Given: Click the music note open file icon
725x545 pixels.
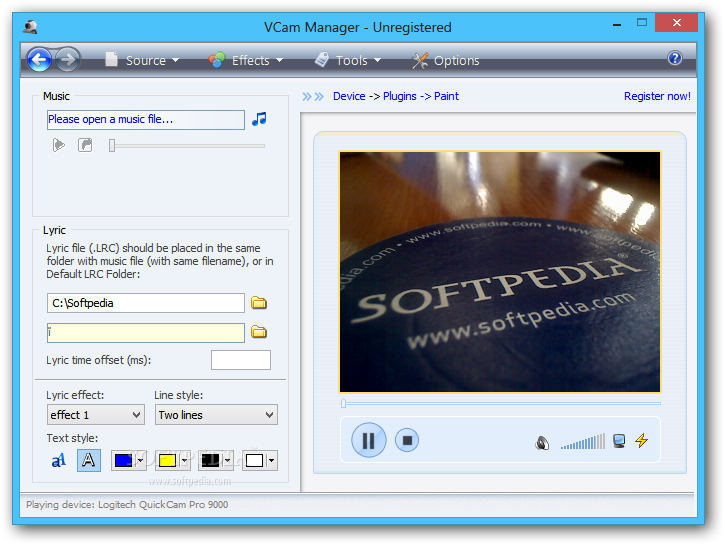Looking at the screenshot, I should [259, 119].
